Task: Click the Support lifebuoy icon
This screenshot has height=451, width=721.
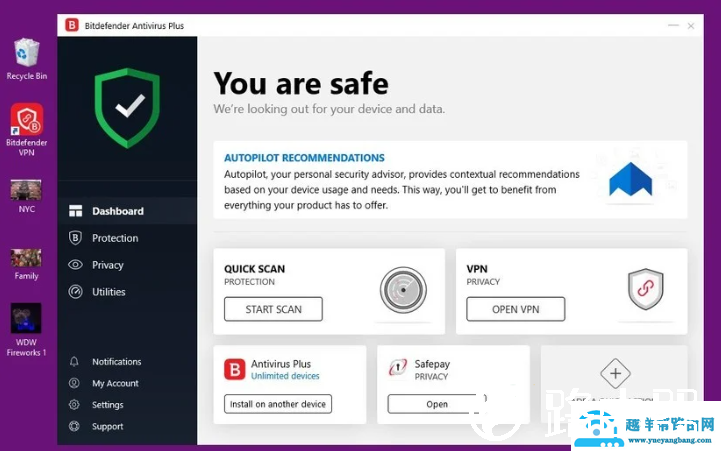Action: pyautogui.click(x=74, y=426)
